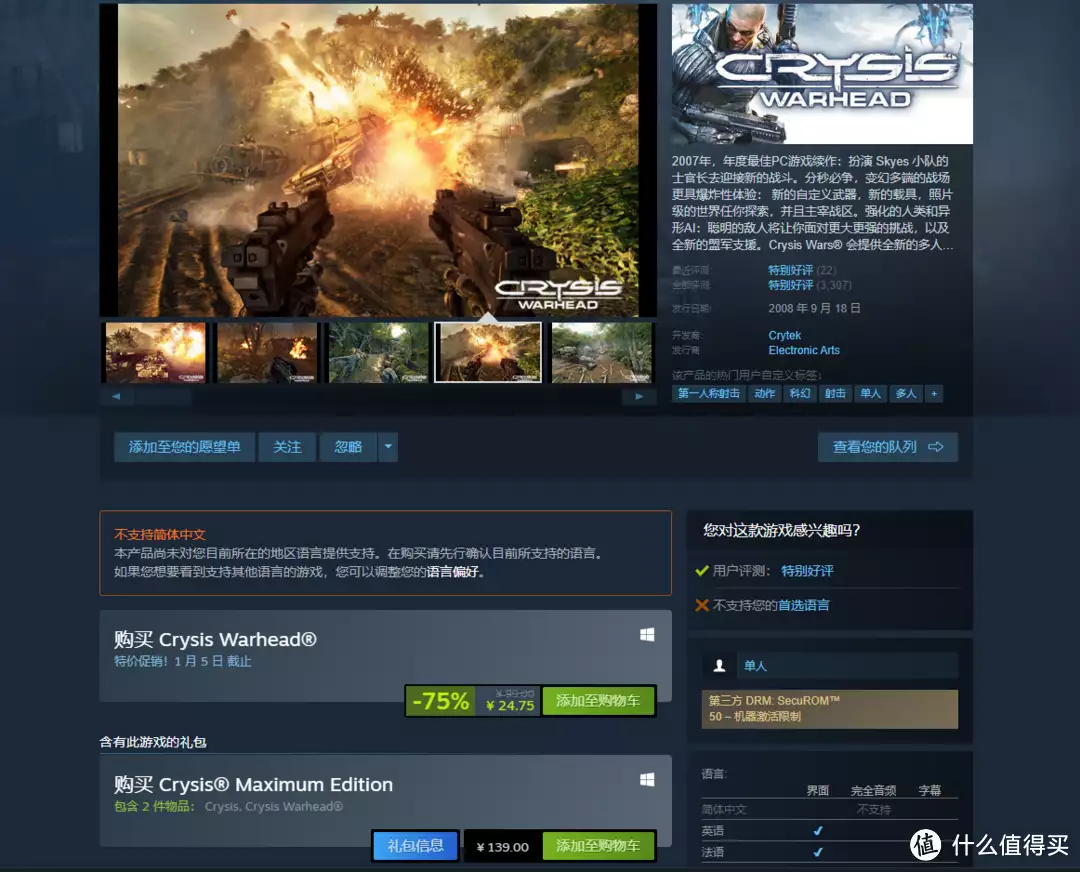Select fifth vehicle road screenshot thumbnail
The image size is (1080, 872).
[x=601, y=353]
